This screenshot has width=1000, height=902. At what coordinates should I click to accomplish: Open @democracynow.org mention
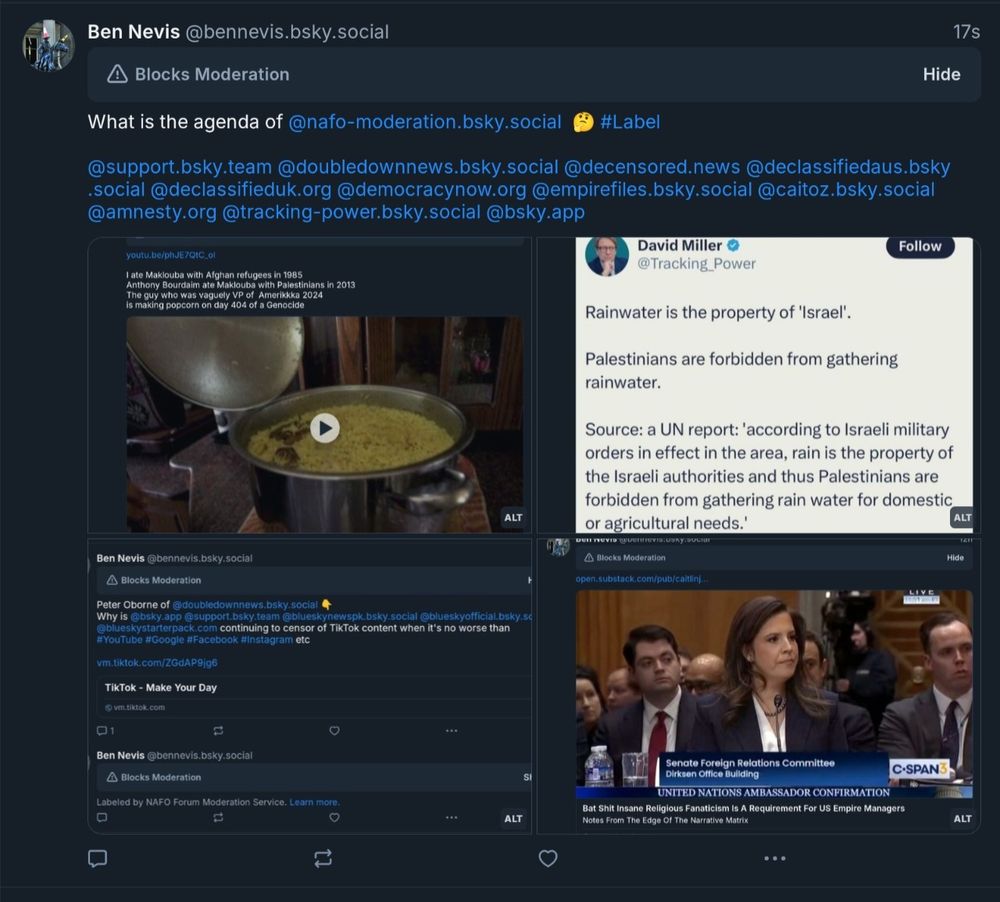(431, 189)
